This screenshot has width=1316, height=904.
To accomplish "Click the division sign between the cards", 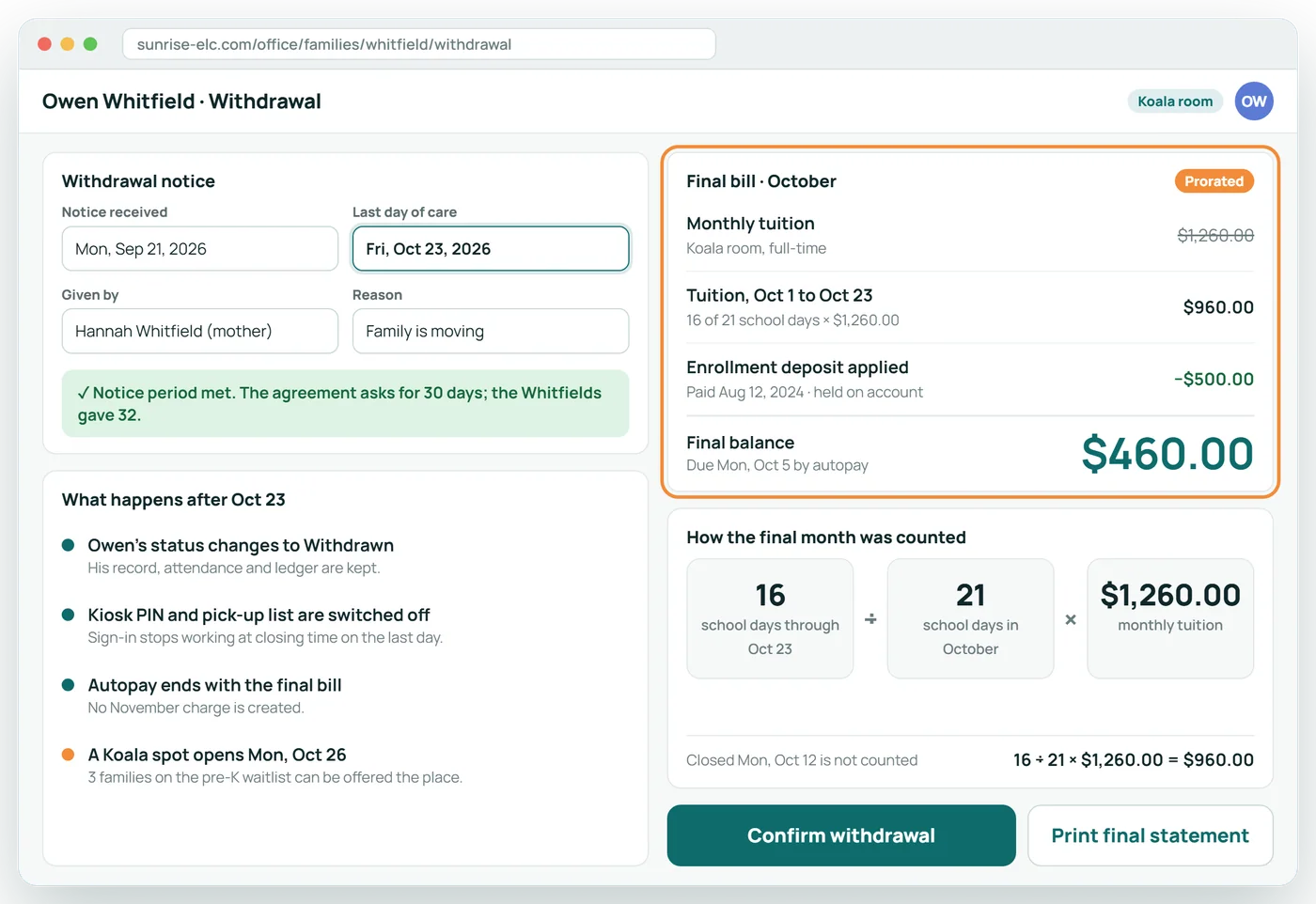I will 870,619.
